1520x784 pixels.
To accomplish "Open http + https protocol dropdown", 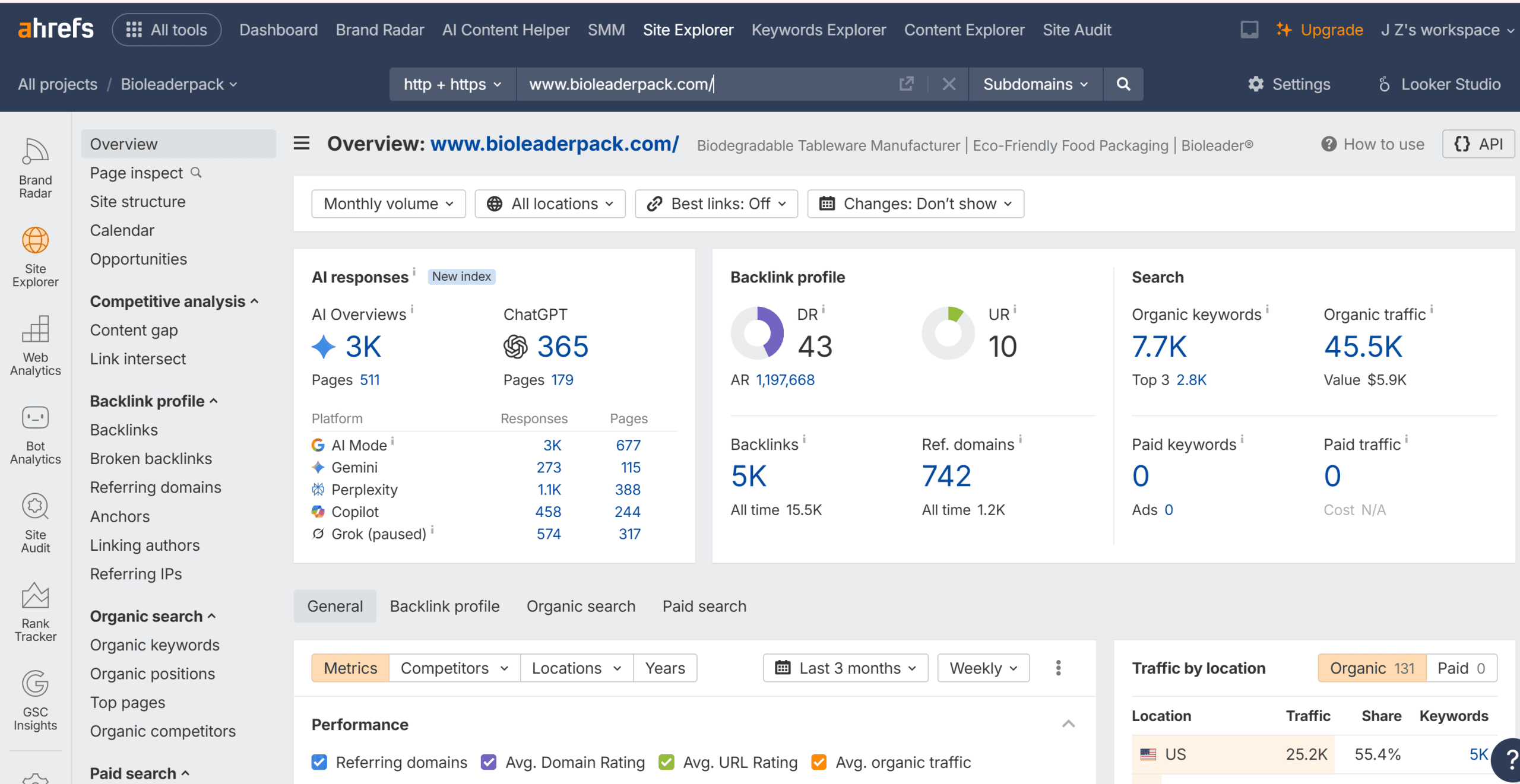I will [x=452, y=84].
